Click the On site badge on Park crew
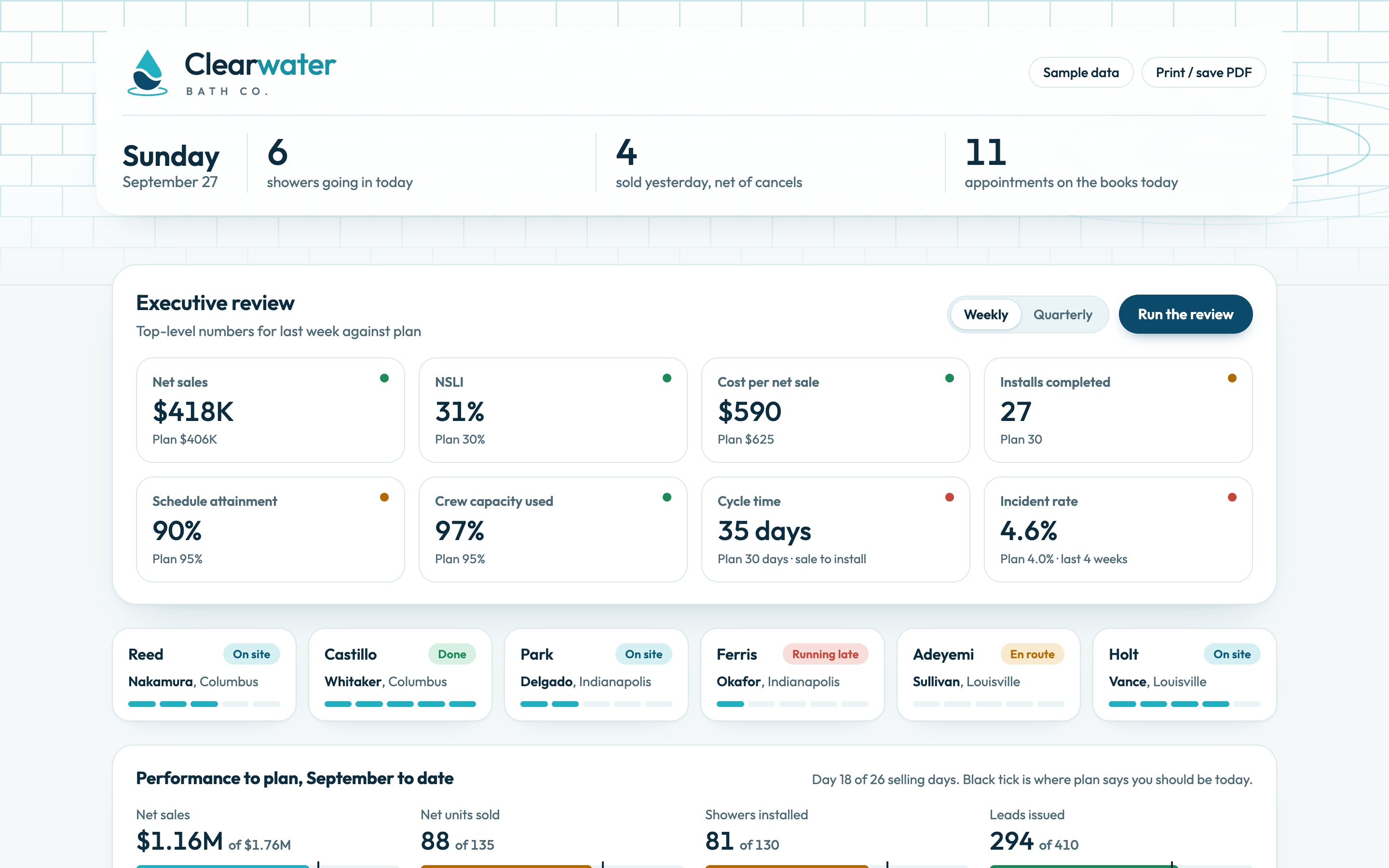This screenshot has height=868, width=1389. (643, 654)
